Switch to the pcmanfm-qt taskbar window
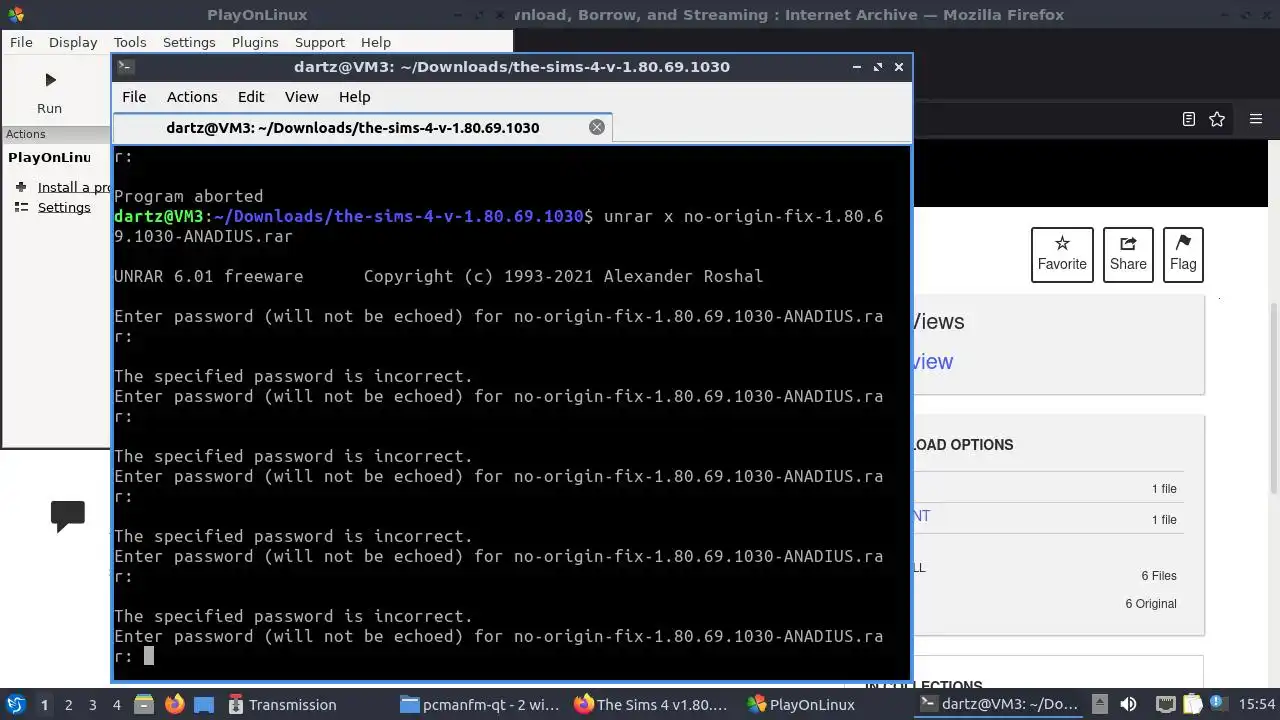1280x720 pixels. [x=481, y=705]
